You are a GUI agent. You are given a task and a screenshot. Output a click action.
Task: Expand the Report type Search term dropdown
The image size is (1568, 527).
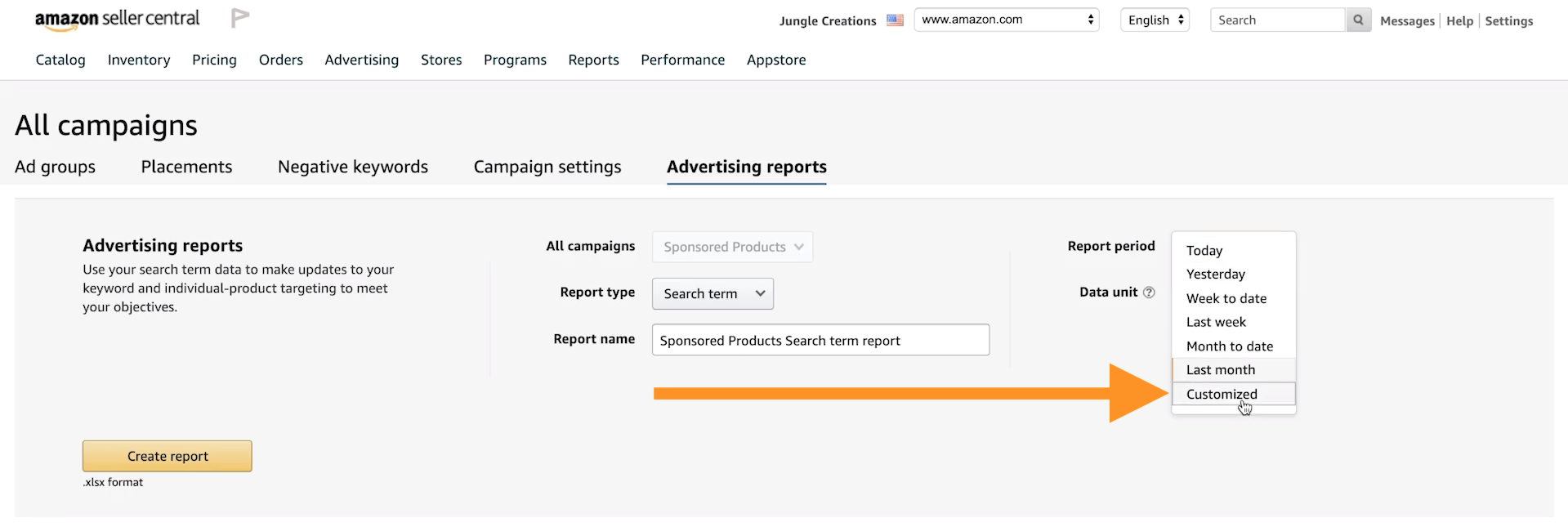pos(713,294)
